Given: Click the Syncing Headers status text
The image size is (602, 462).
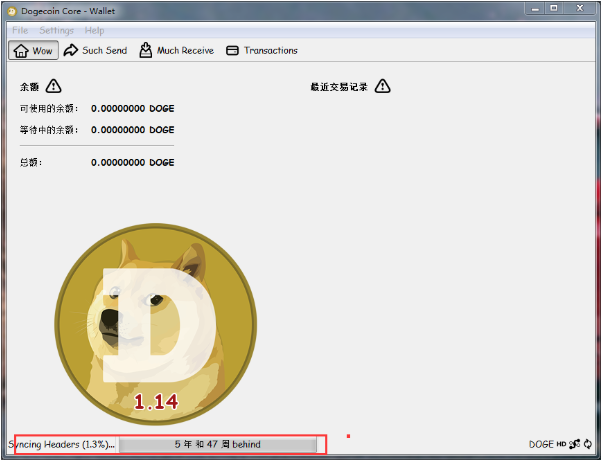Looking at the screenshot, I should pos(62,444).
